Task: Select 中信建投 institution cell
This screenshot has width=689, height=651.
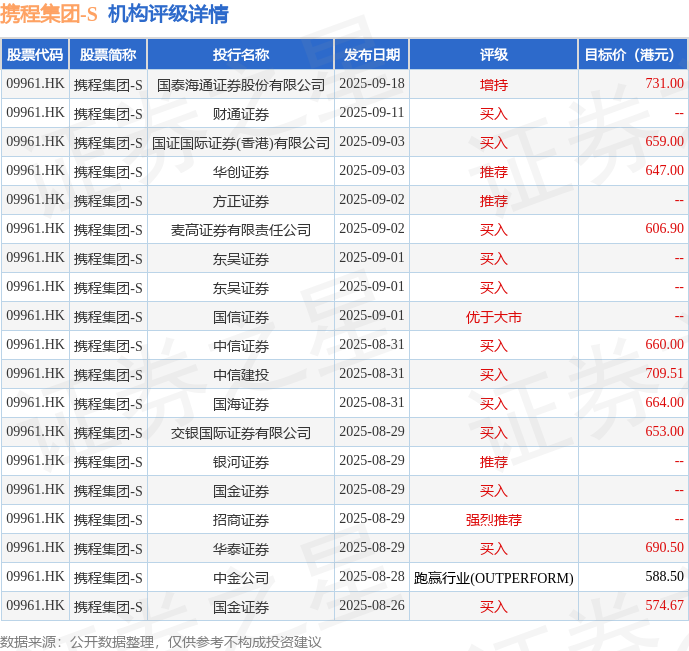Action: (241, 375)
